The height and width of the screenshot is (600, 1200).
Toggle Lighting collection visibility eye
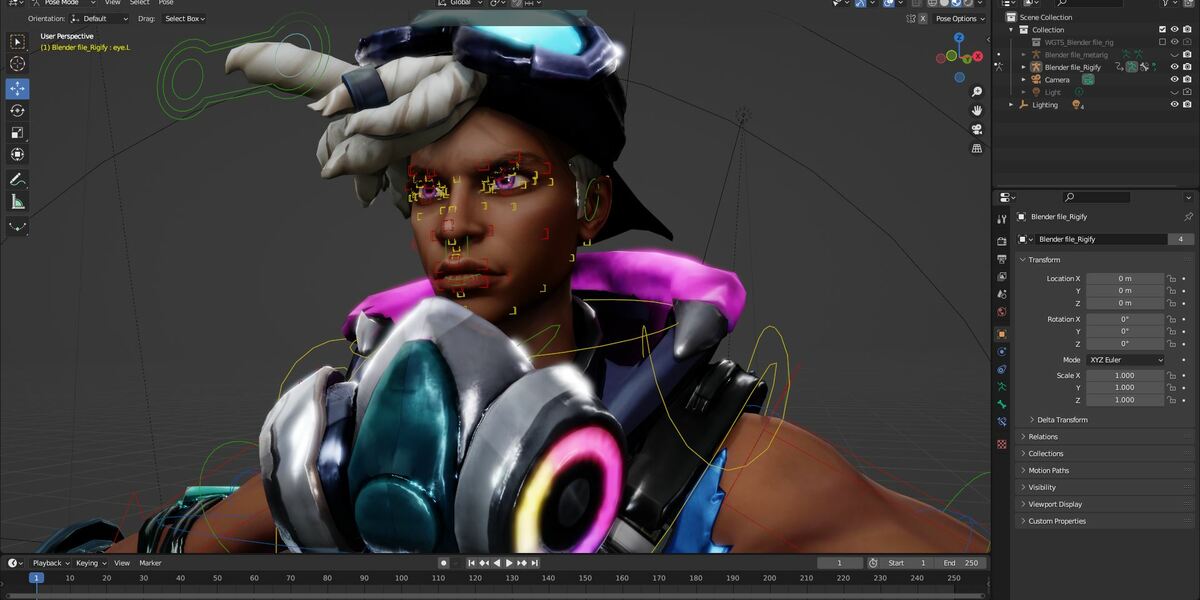coord(1174,105)
